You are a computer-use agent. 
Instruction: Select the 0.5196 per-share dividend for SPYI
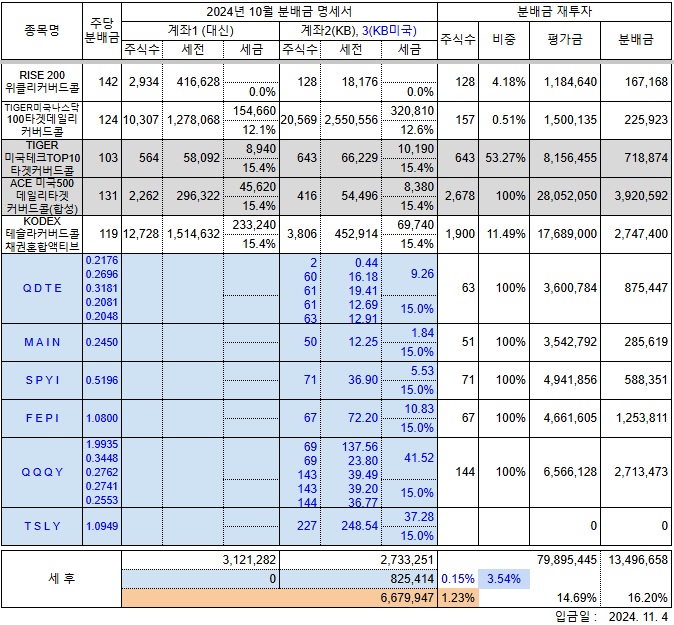pos(102,380)
